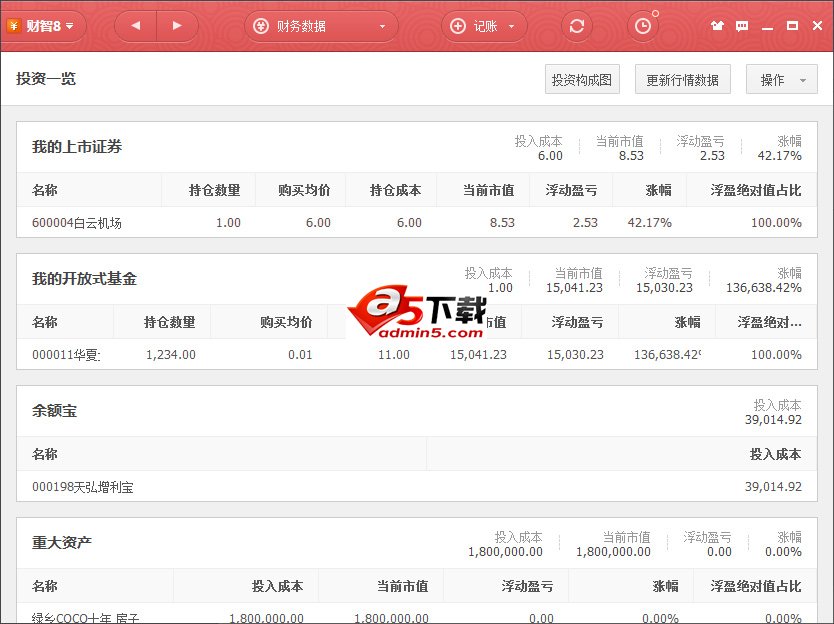Click the 39,014.92 cell in 天弘增利宝 row
The width and height of the screenshot is (834, 624).
click(x=773, y=486)
